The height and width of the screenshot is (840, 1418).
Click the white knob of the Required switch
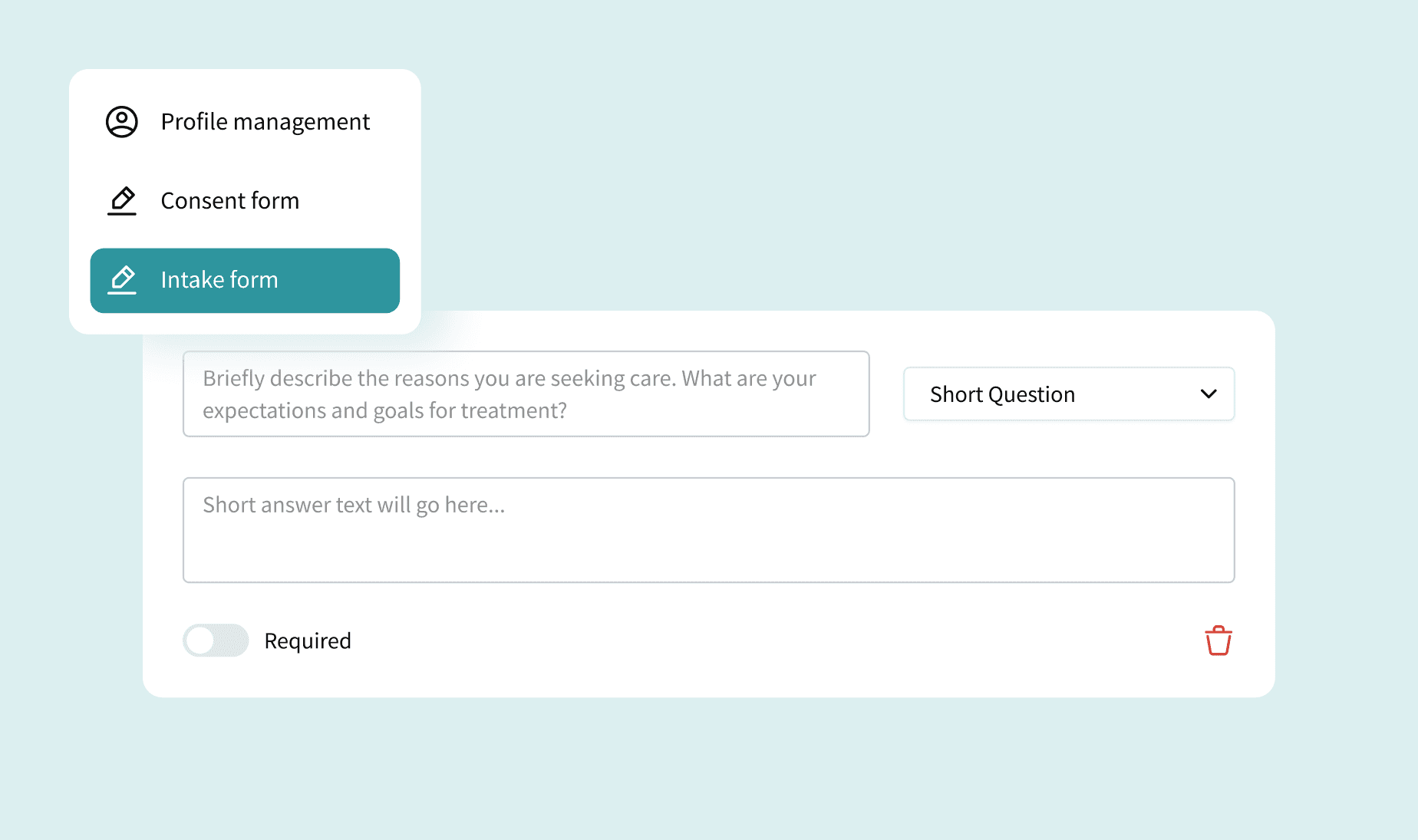click(200, 641)
